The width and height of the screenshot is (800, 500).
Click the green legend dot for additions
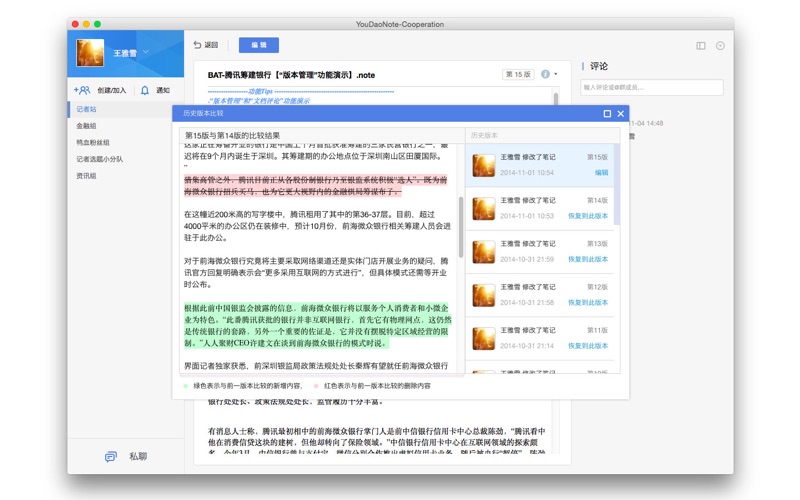coord(186,386)
